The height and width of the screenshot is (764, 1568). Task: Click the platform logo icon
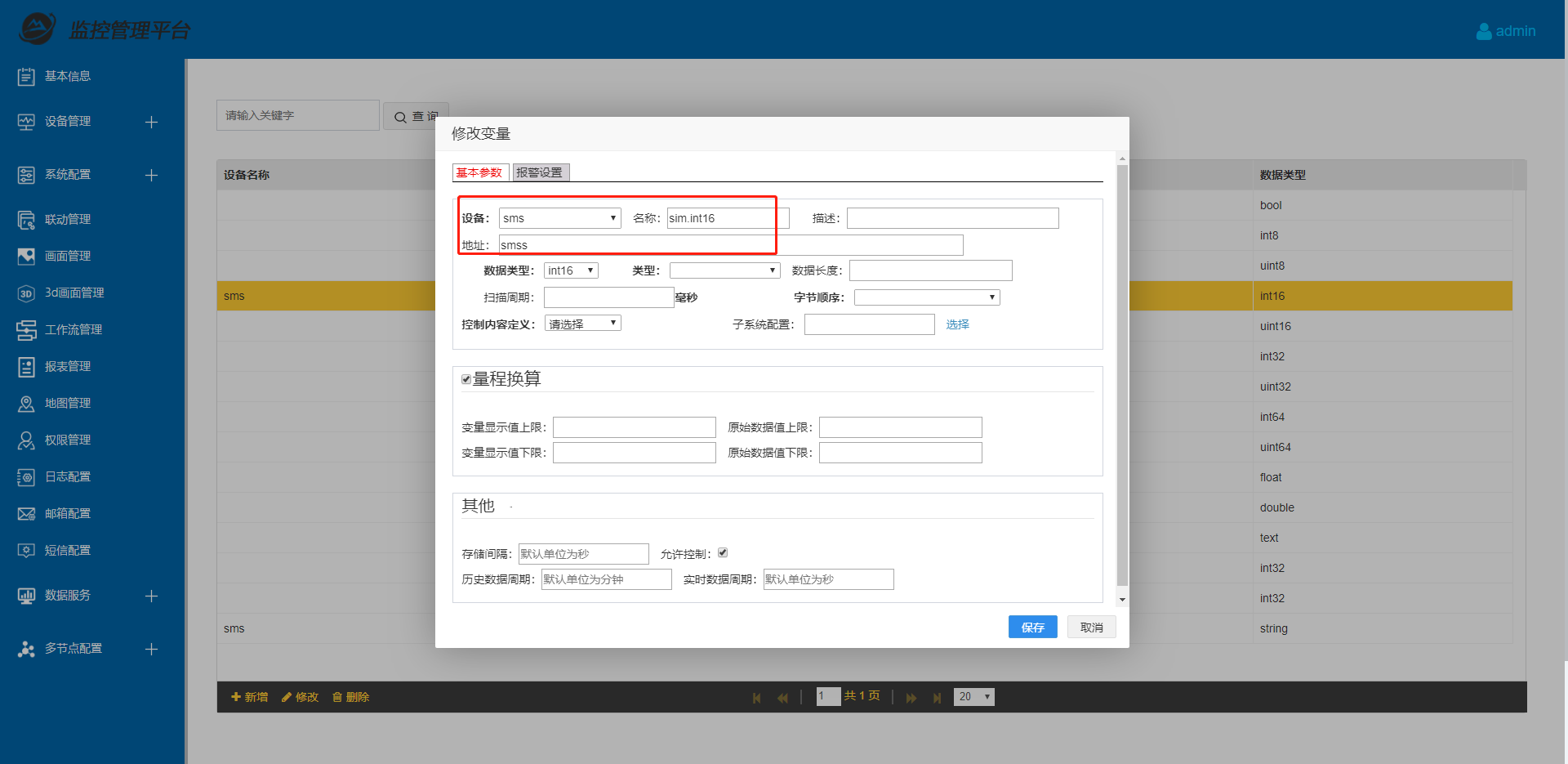click(38, 29)
